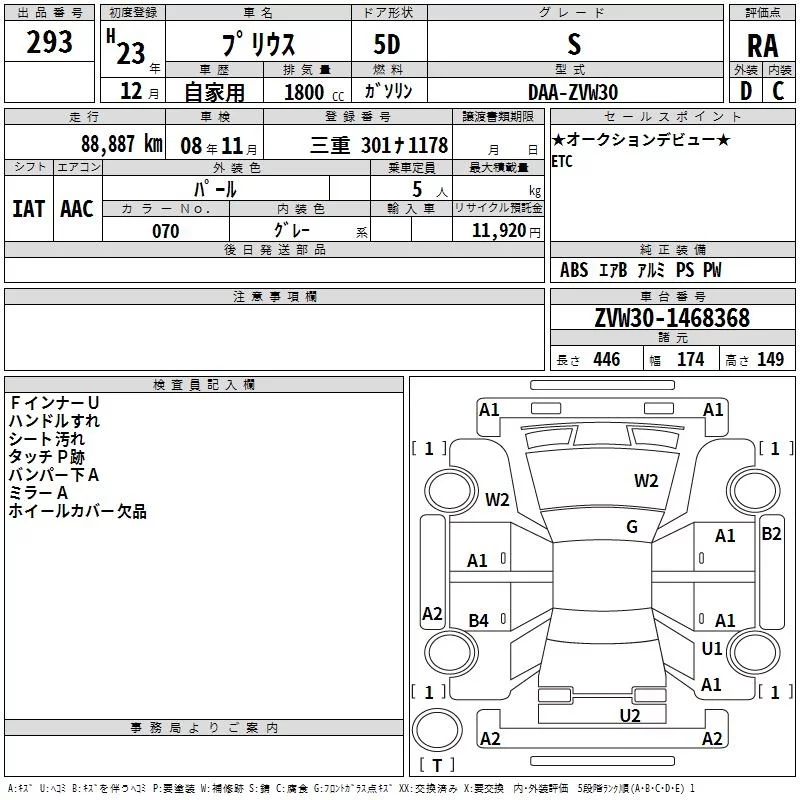The image size is (800, 800).
Task: Click the recycle deposit 11,920円
Action: (x=506, y=231)
